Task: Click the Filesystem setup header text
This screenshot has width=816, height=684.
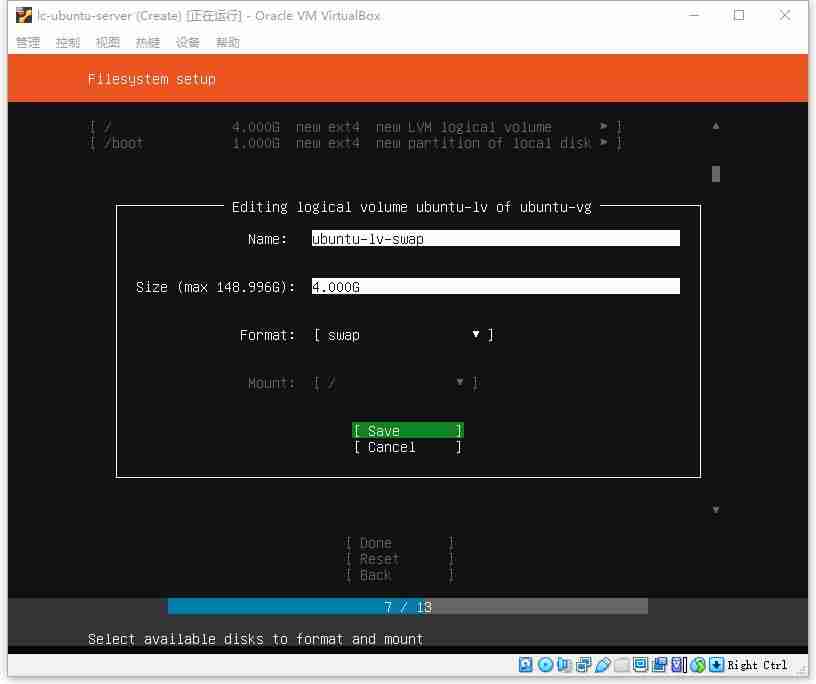Action: pos(151,79)
